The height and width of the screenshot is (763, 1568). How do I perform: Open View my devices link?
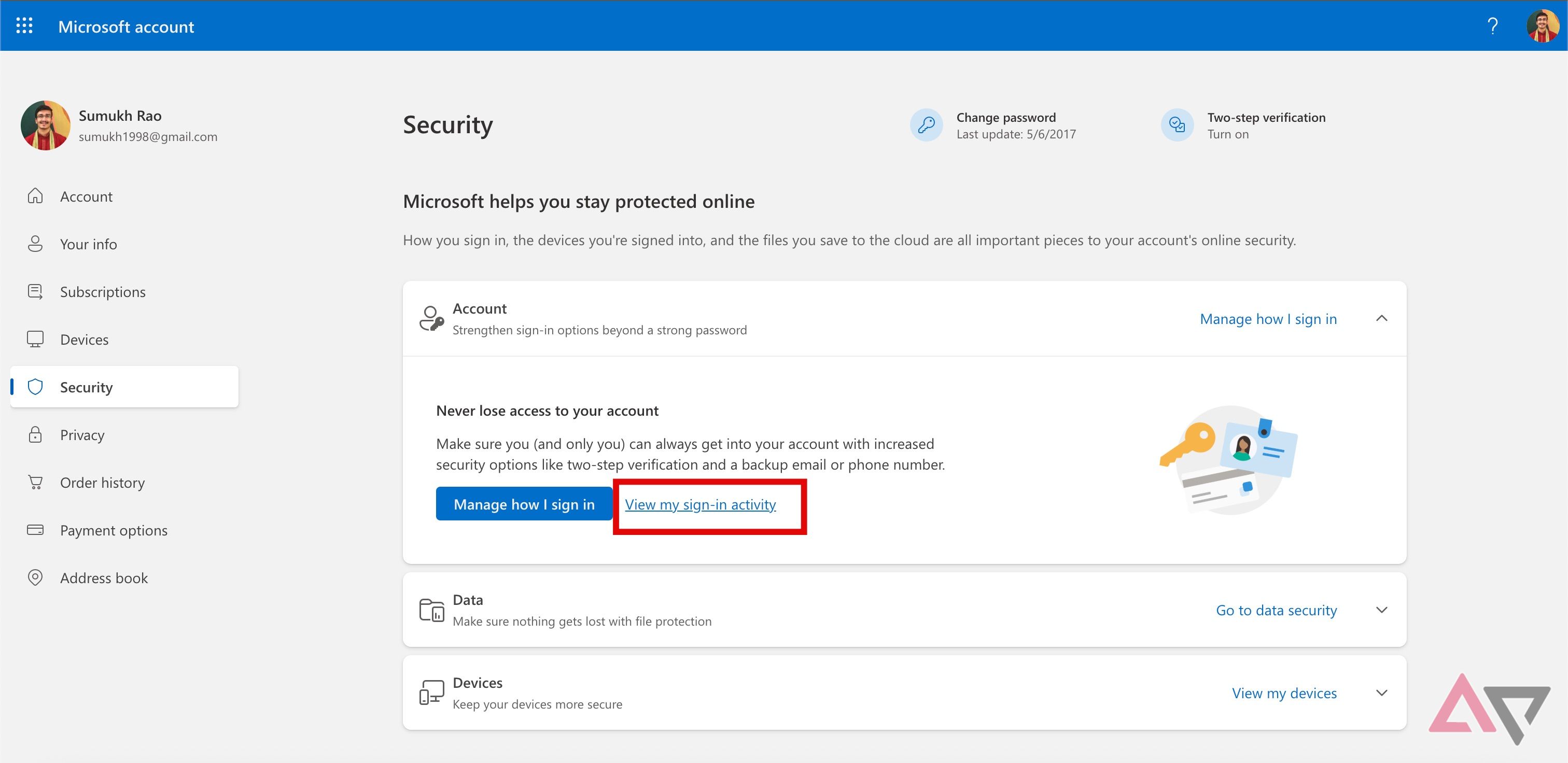[x=1284, y=693]
